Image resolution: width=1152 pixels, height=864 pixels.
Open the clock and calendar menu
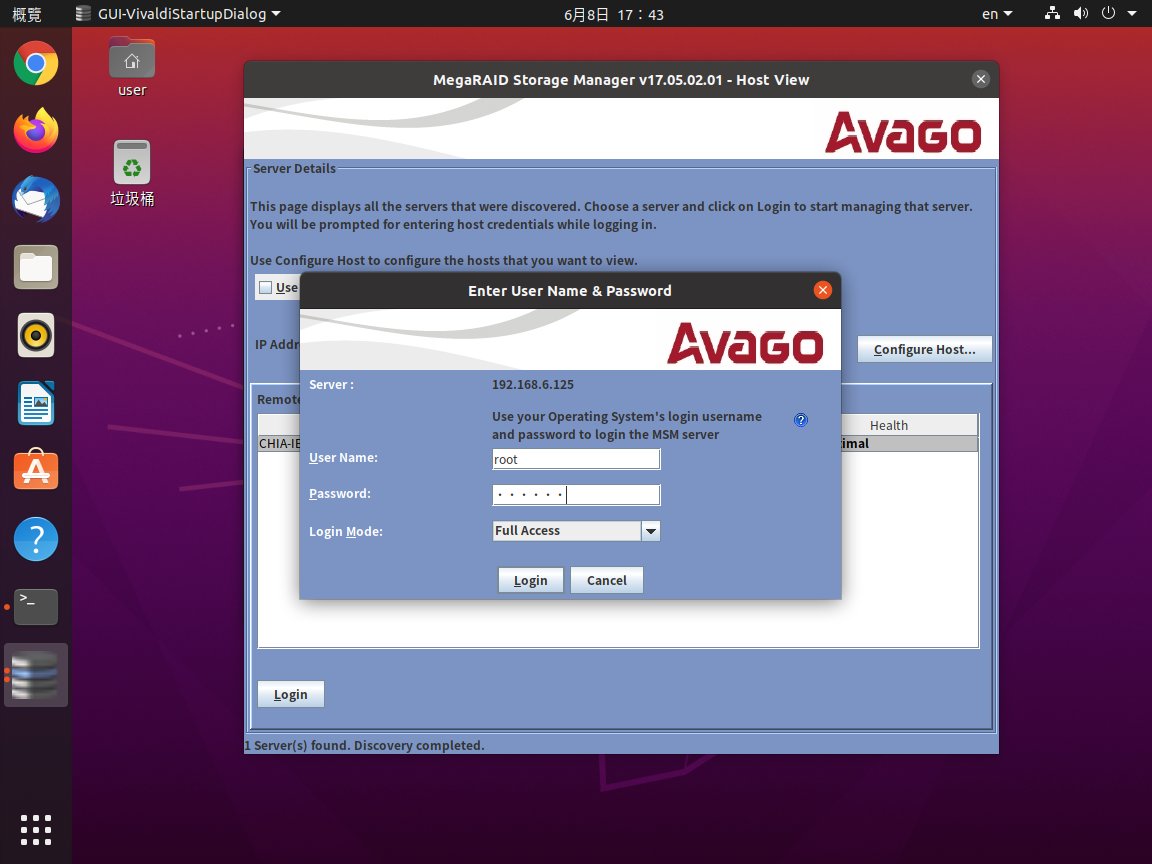[x=614, y=14]
